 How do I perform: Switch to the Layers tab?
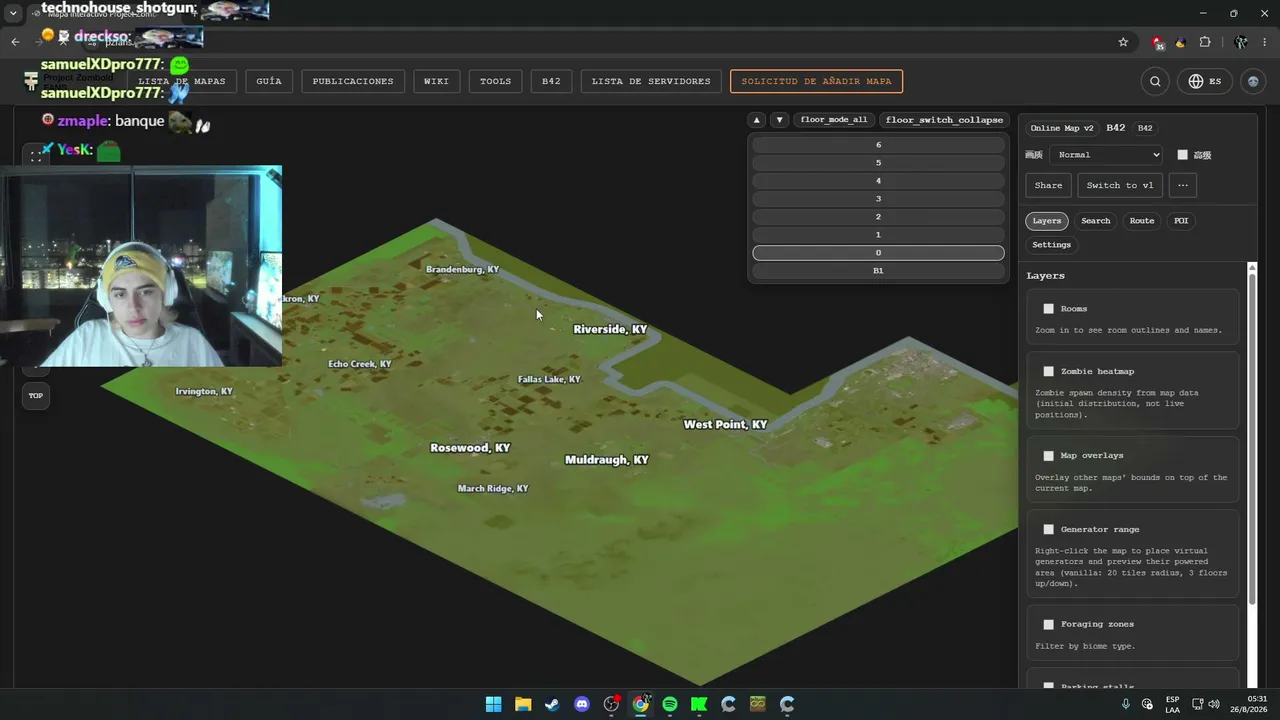[1047, 221]
